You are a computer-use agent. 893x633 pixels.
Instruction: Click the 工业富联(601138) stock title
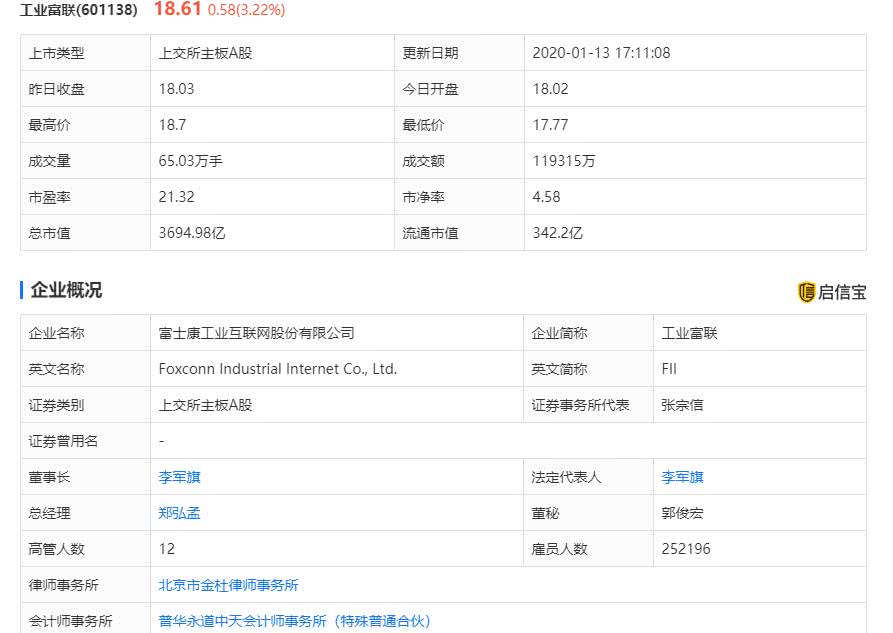point(81,10)
